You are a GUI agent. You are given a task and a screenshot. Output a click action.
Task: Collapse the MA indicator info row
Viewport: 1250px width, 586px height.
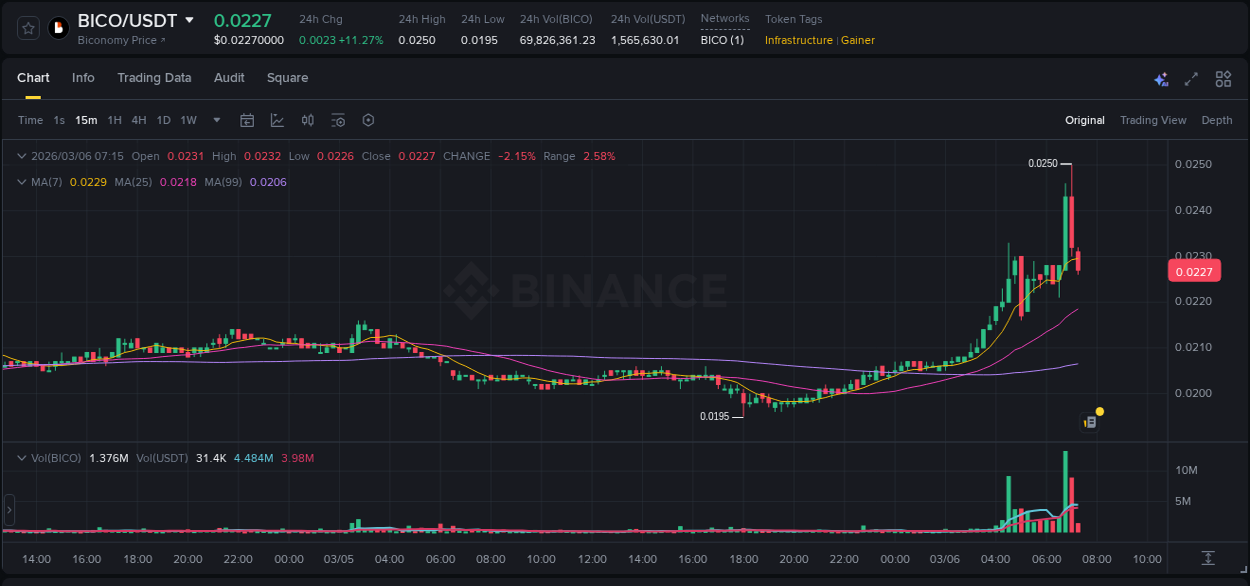pyautogui.click(x=21, y=182)
